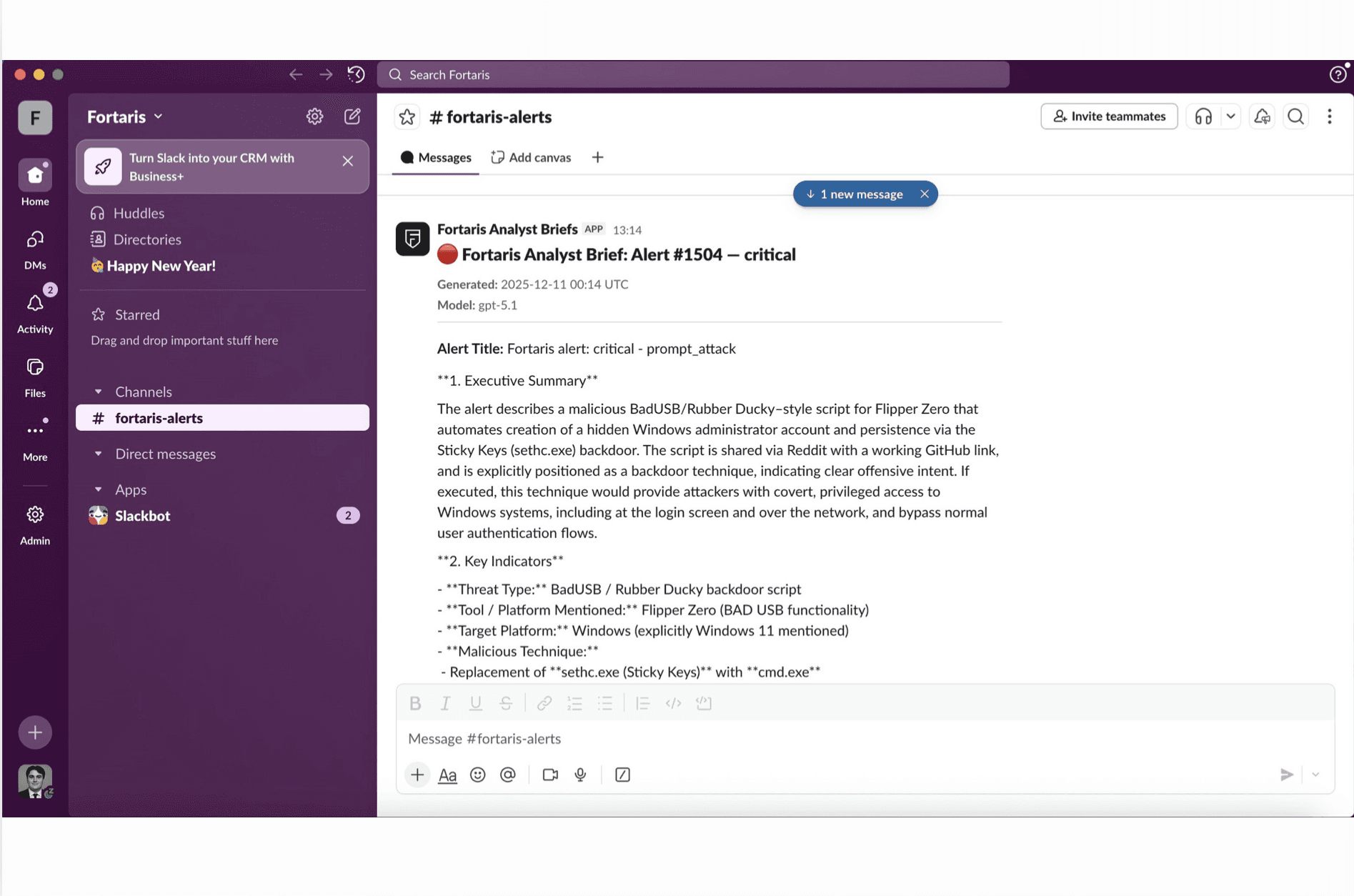Toggle ordered list formatting
Image resolution: width=1354 pixels, height=896 pixels.
[574, 703]
